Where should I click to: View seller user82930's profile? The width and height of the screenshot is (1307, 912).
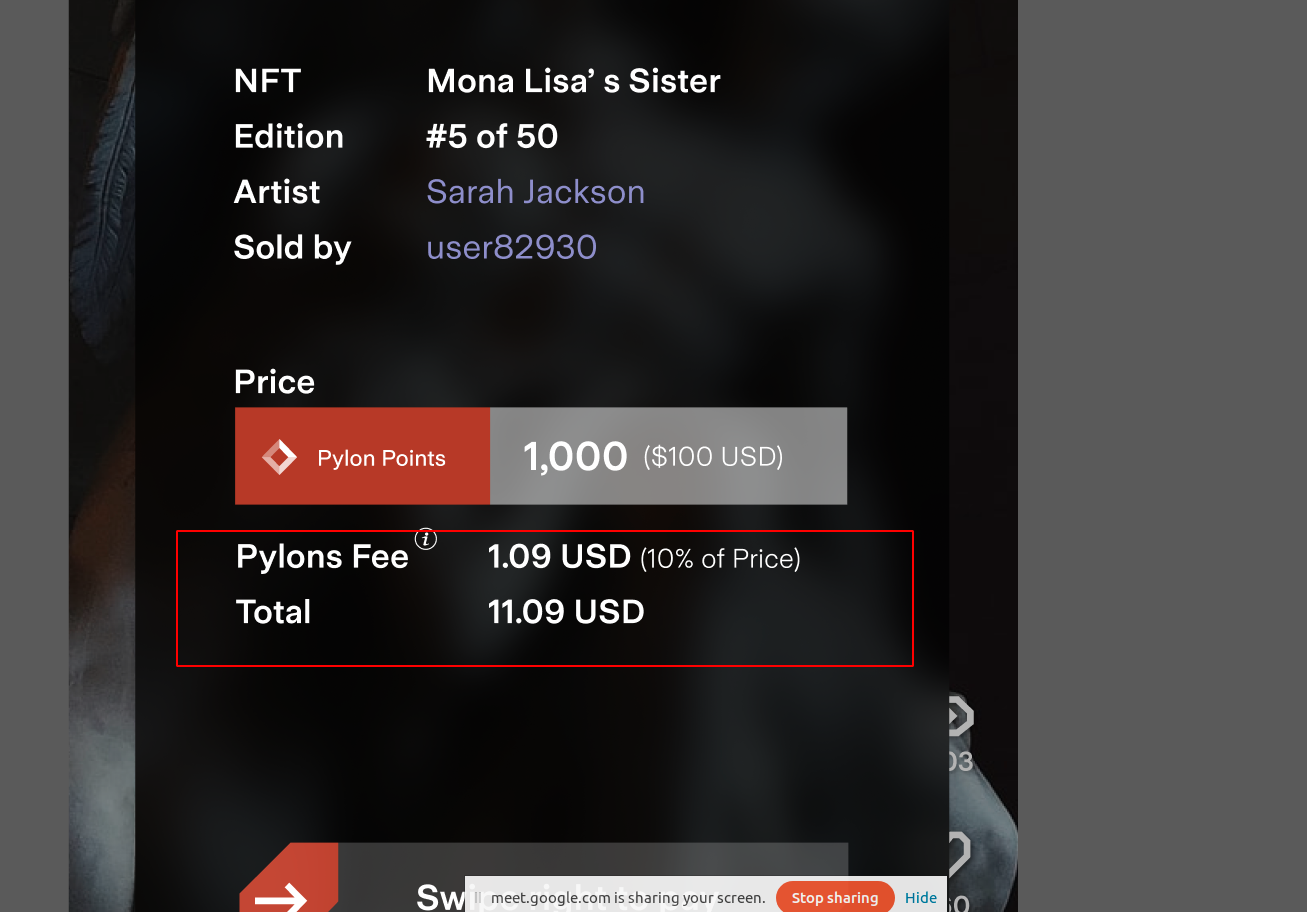511,247
